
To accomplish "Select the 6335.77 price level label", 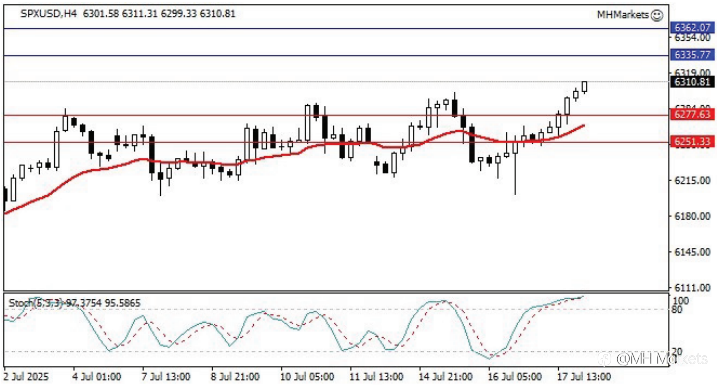I will (x=692, y=55).
